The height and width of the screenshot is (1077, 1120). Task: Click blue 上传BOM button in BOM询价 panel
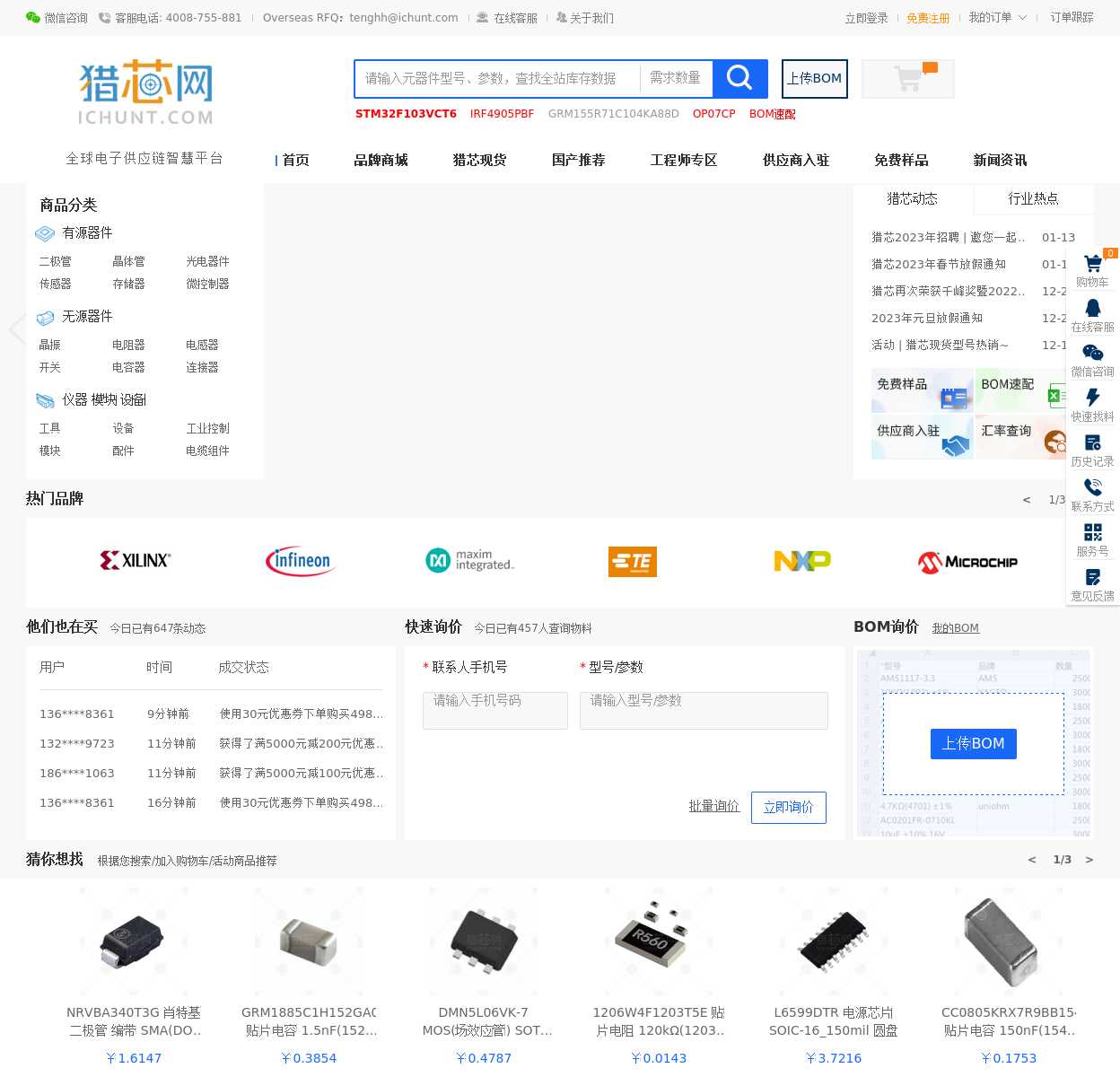pos(973,743)
